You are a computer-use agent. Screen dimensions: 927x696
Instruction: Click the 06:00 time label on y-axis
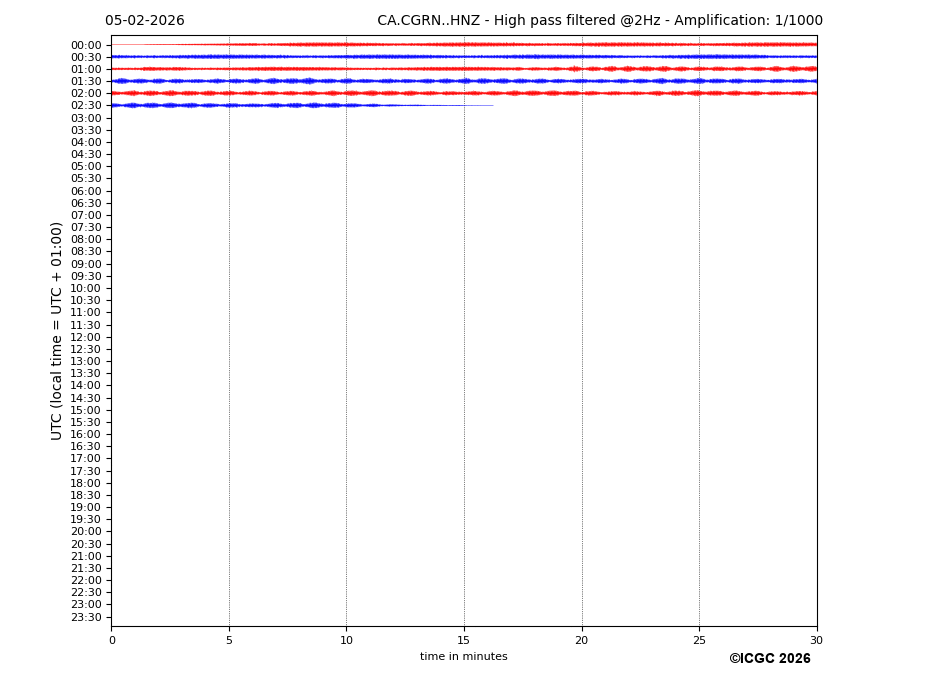(x=85, y=191)
